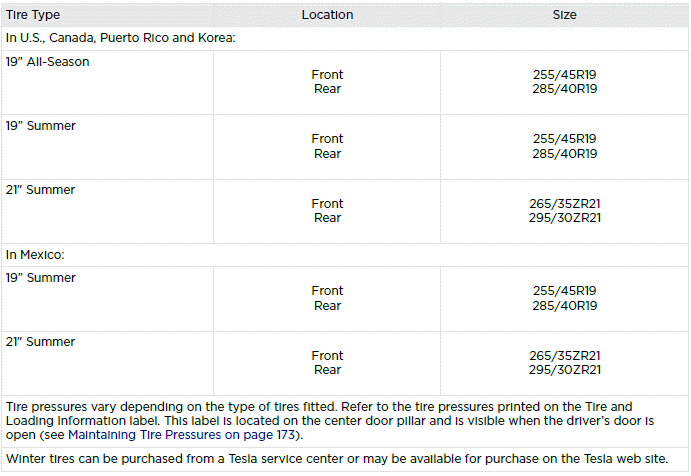The height and width of the screenshot is (476, 691).
Task: Open the Maintaining Tire Pressures page link
Action: pos(181,435)
